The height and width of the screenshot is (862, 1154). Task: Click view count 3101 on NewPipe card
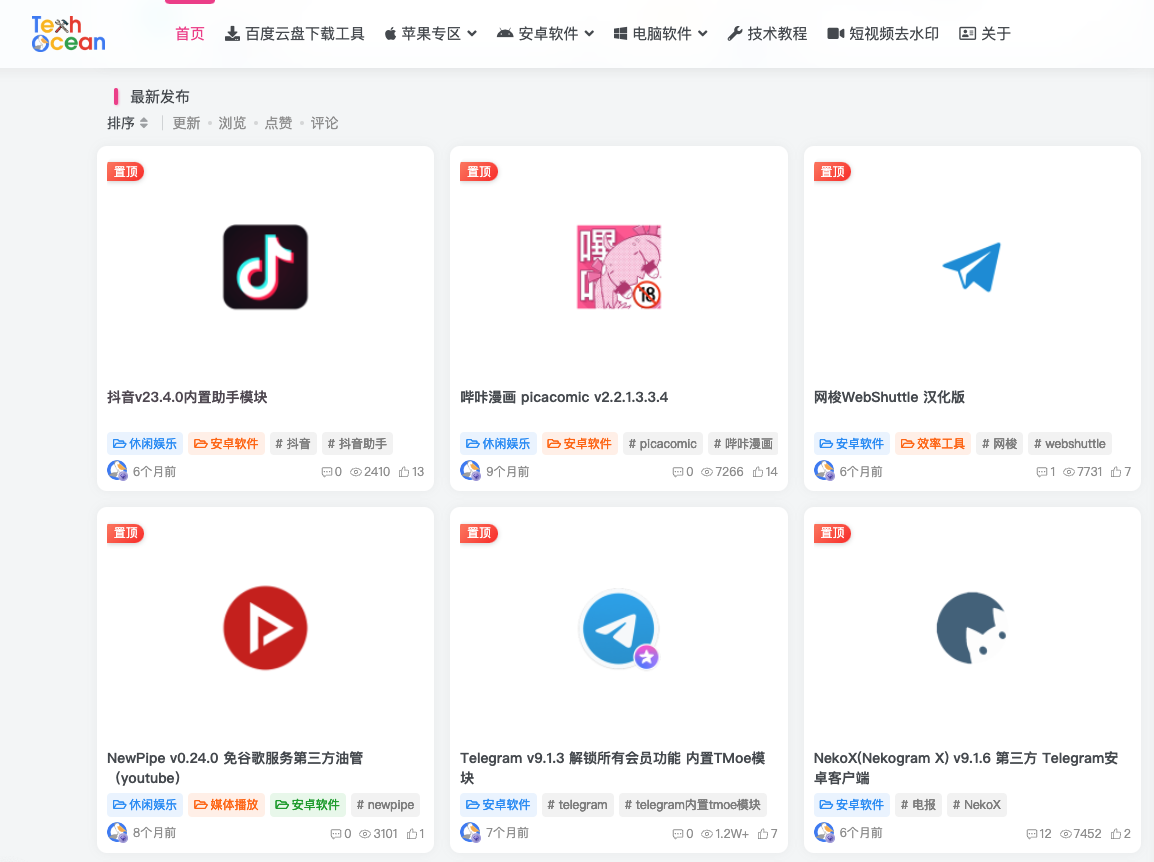coord(378,833)
